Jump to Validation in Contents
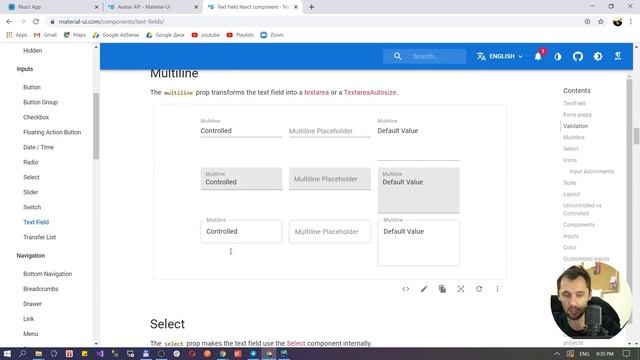 (x=576, y=126)
